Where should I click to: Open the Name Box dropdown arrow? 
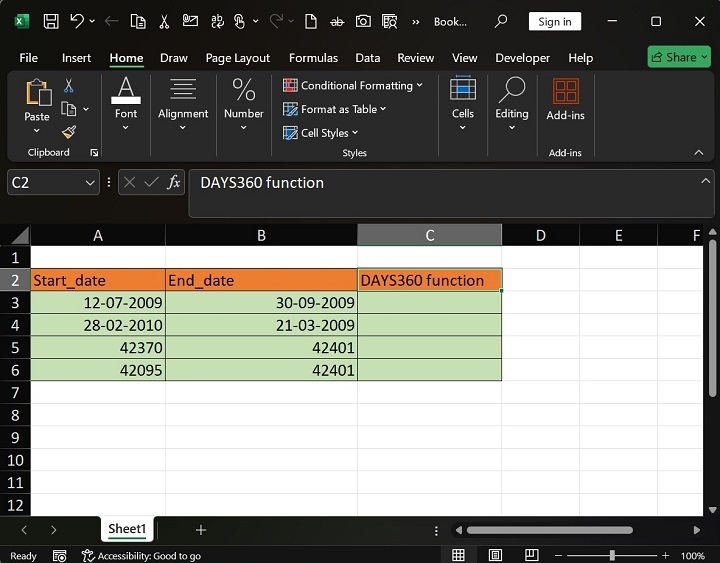point(90,183)
